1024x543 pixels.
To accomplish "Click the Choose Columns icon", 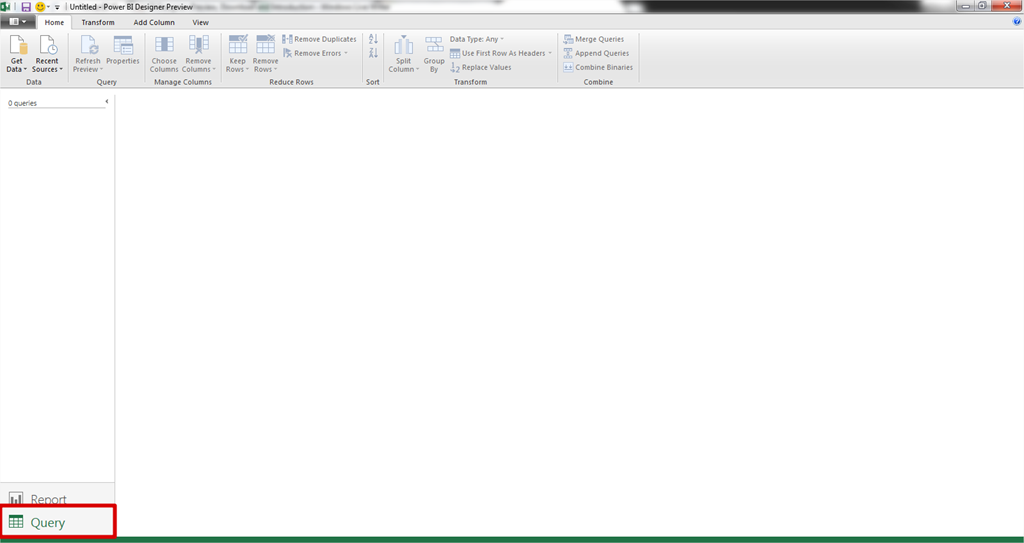I will click(164, 45).
